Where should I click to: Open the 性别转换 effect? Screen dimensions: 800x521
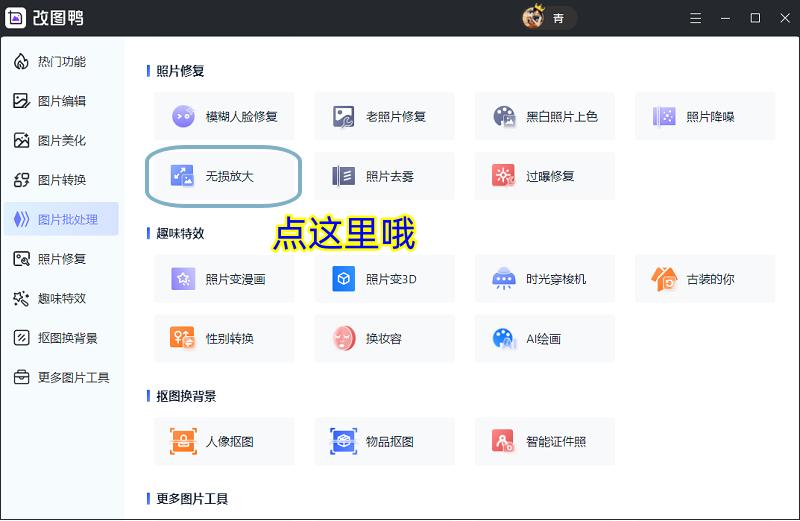point(224,338)
